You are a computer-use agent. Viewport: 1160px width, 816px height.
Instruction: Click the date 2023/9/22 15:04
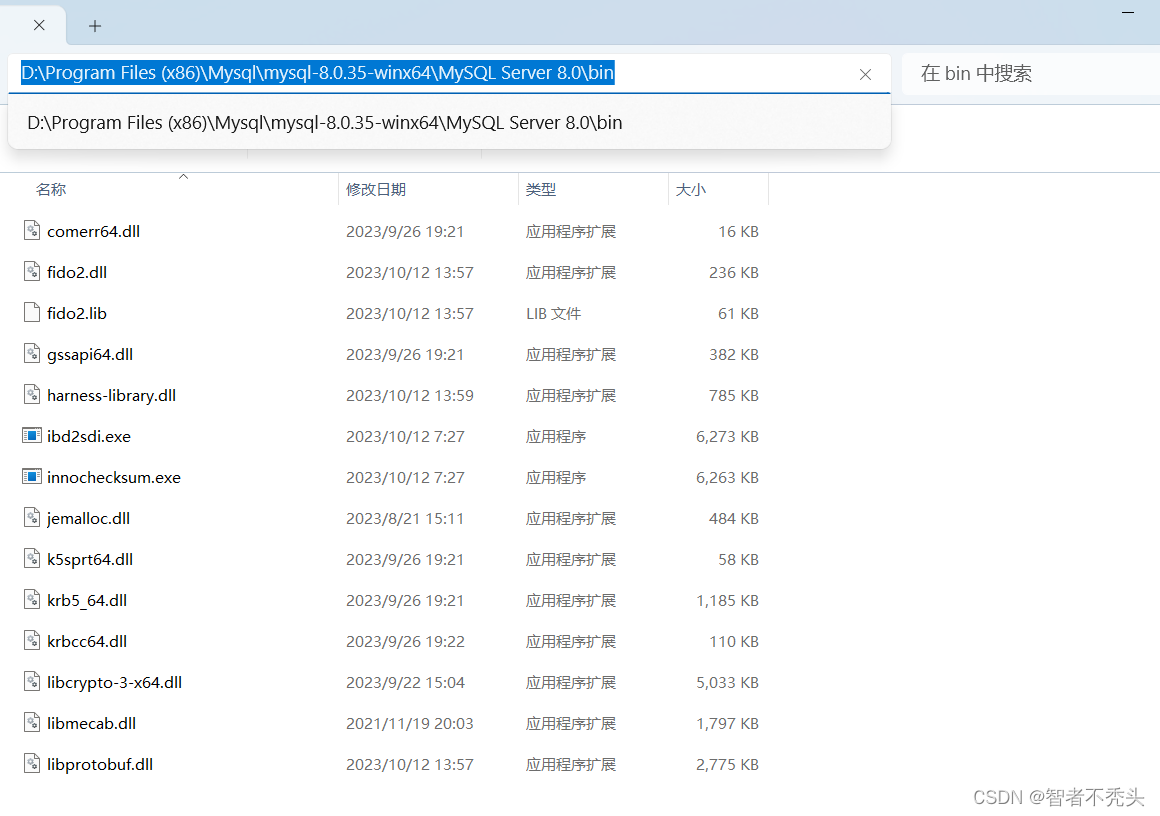pyautogui.click(x=405, y=683)
